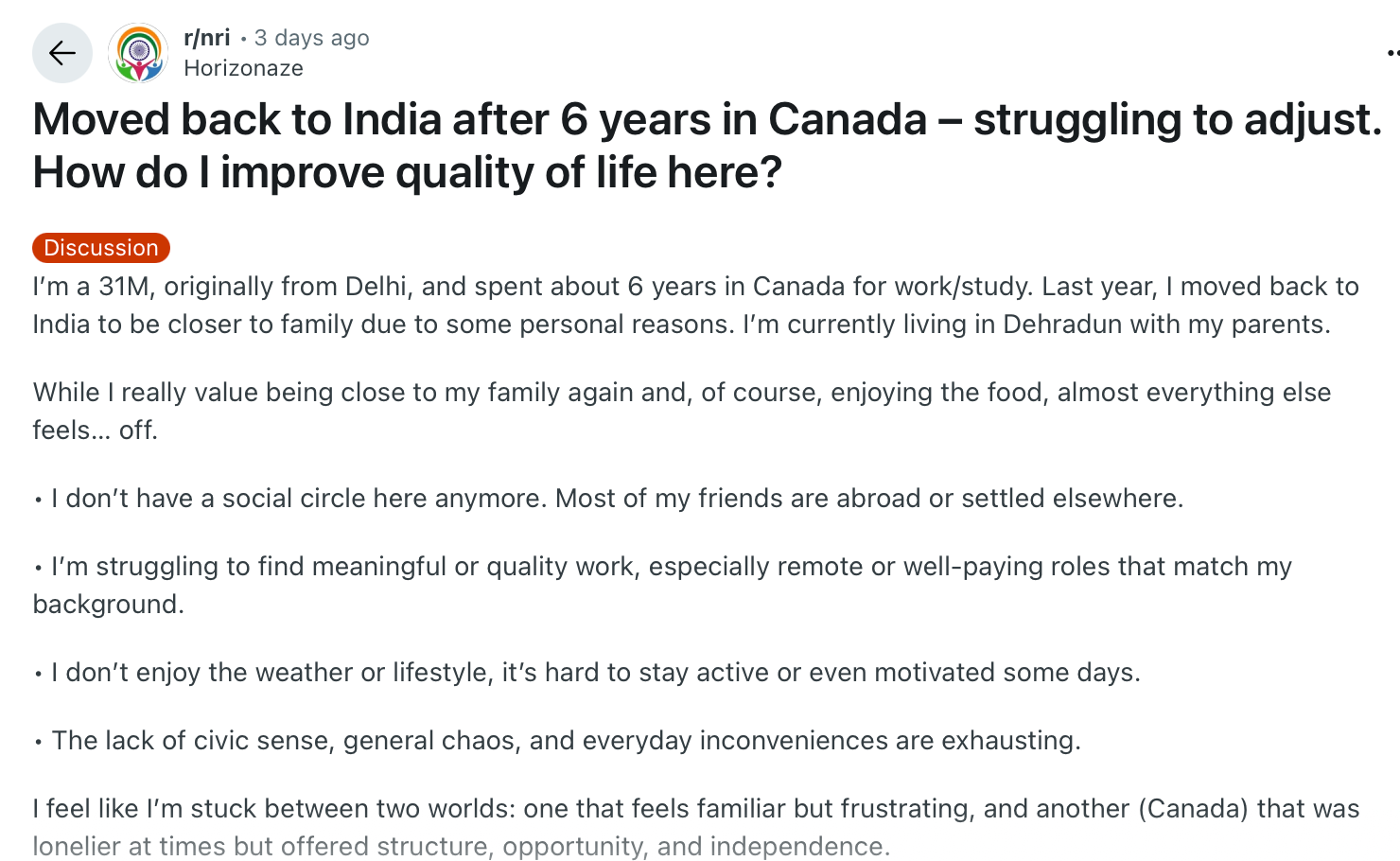Open the post overflow menu dots
Viewport: 1400px width, 861px height.
click(1391, 53)
